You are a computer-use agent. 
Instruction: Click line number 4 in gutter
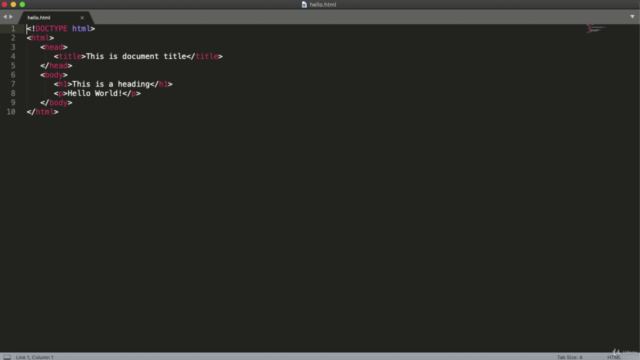coord(13,56)
